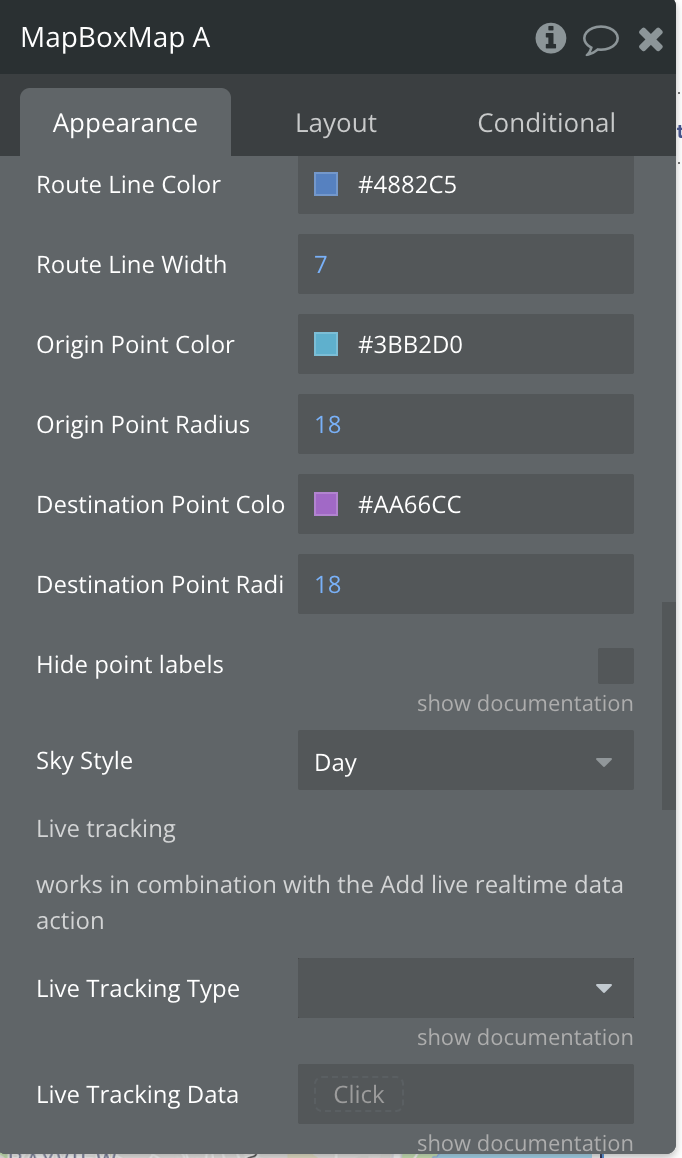Show documentation under Live Tracking Type
The height and width of the screenshot is (1158, 682).
(525, 1037)
